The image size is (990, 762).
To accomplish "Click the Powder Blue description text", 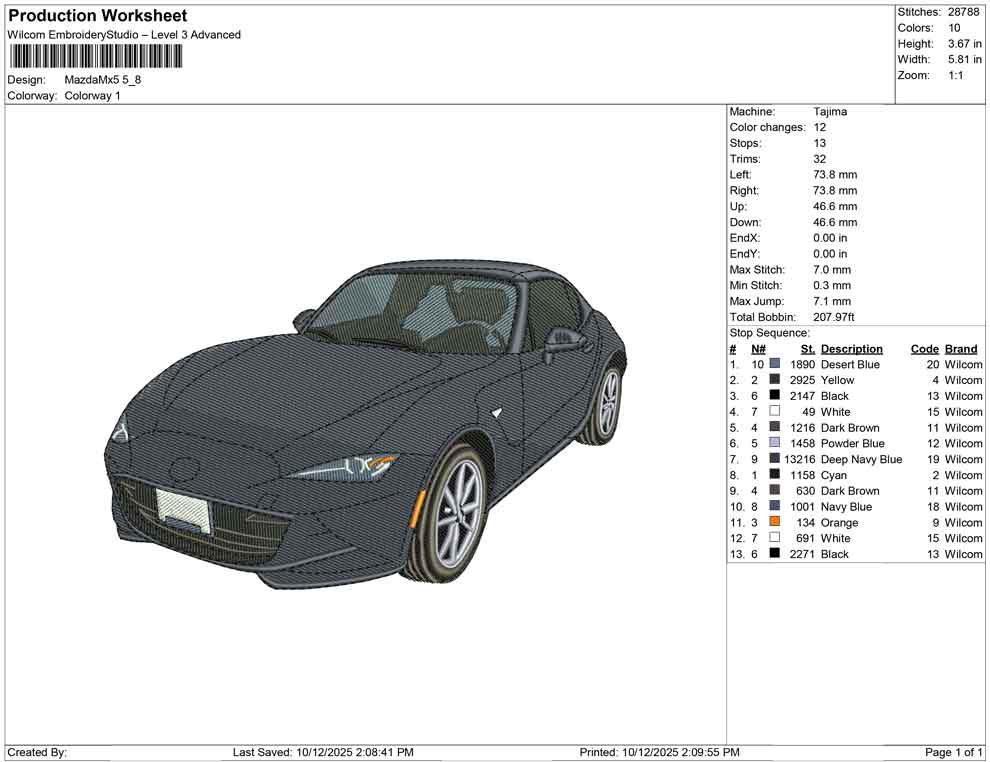I will (852, 443).
